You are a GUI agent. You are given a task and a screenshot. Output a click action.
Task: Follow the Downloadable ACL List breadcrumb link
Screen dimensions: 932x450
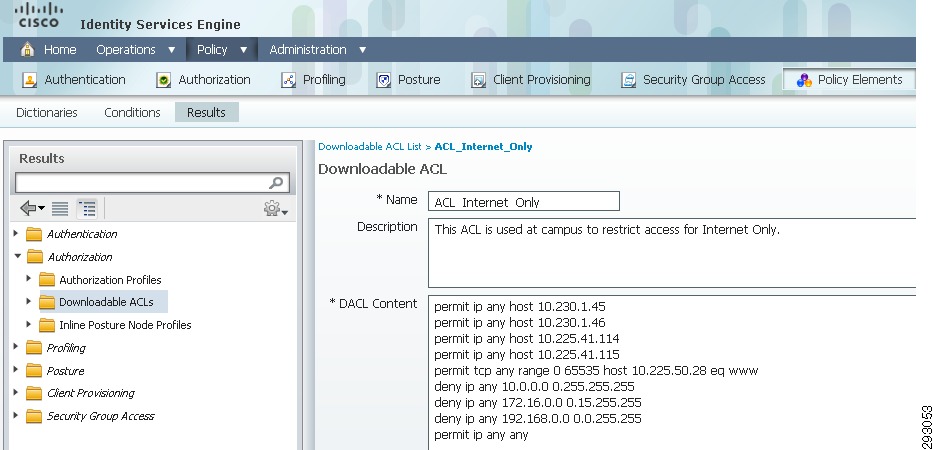click(370, 147)
